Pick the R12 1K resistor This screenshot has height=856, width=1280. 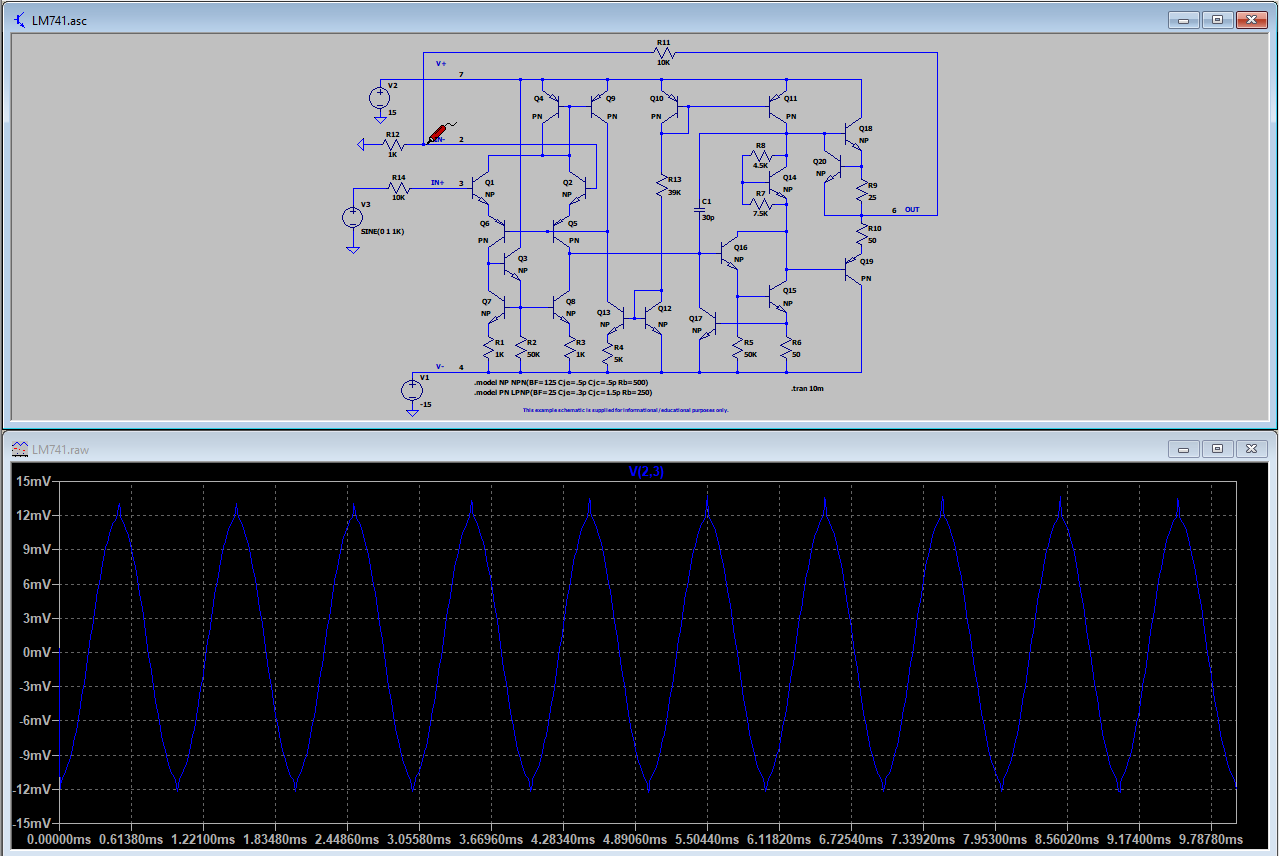[393, 144]
